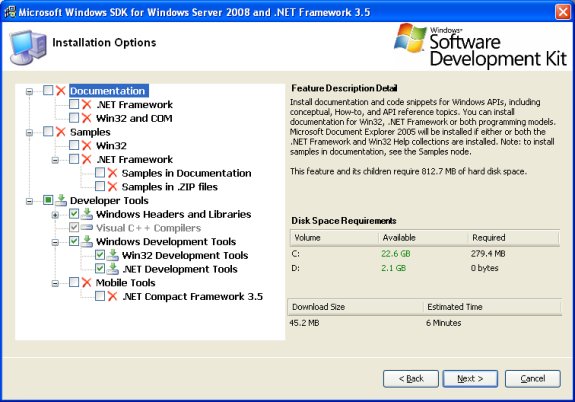The image size is (575, 402).
Task: Click the 6 Minutes estimated time value
Action: pos(443,323)
